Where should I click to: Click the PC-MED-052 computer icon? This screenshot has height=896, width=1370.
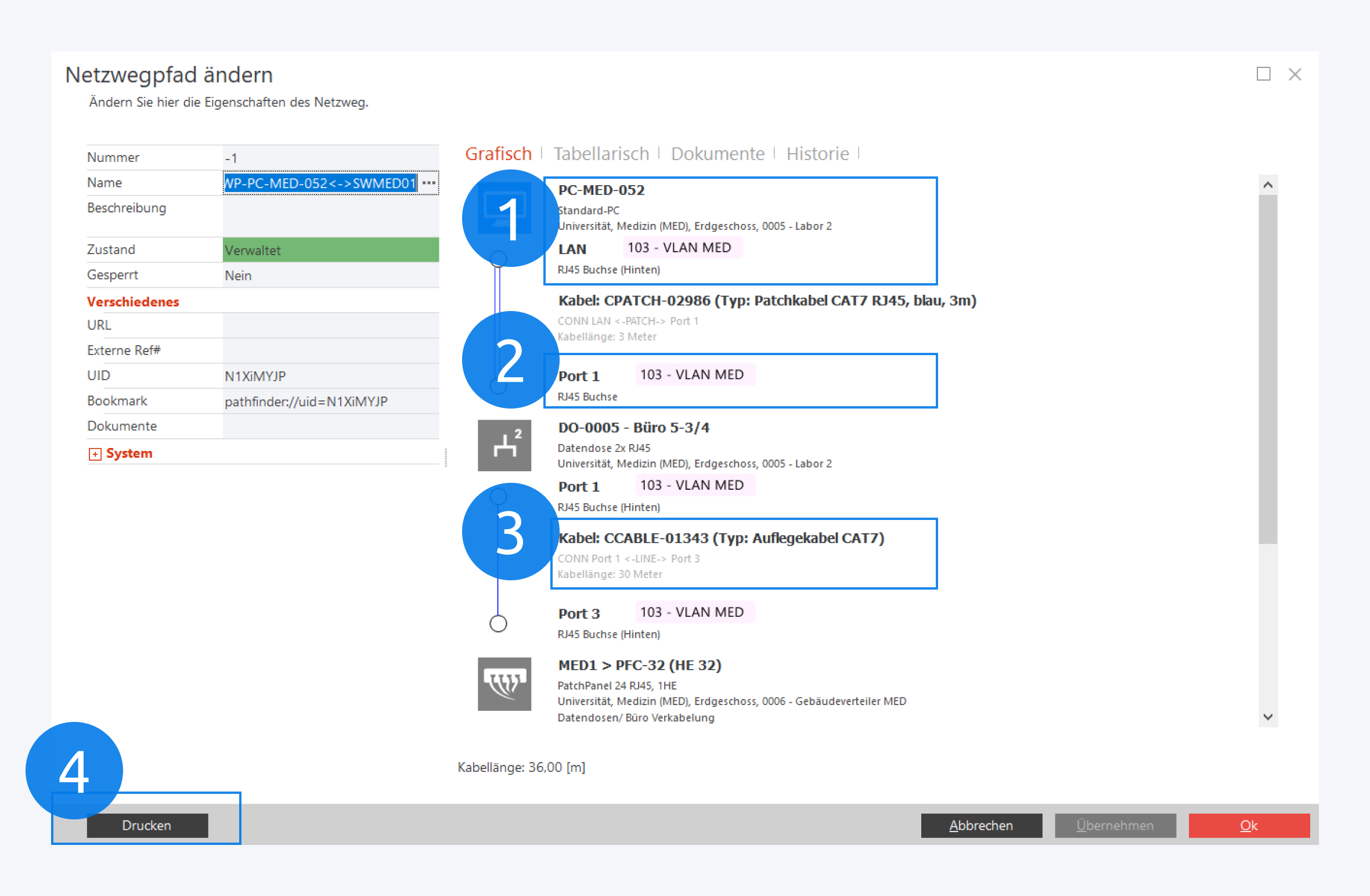pos(504,208)
